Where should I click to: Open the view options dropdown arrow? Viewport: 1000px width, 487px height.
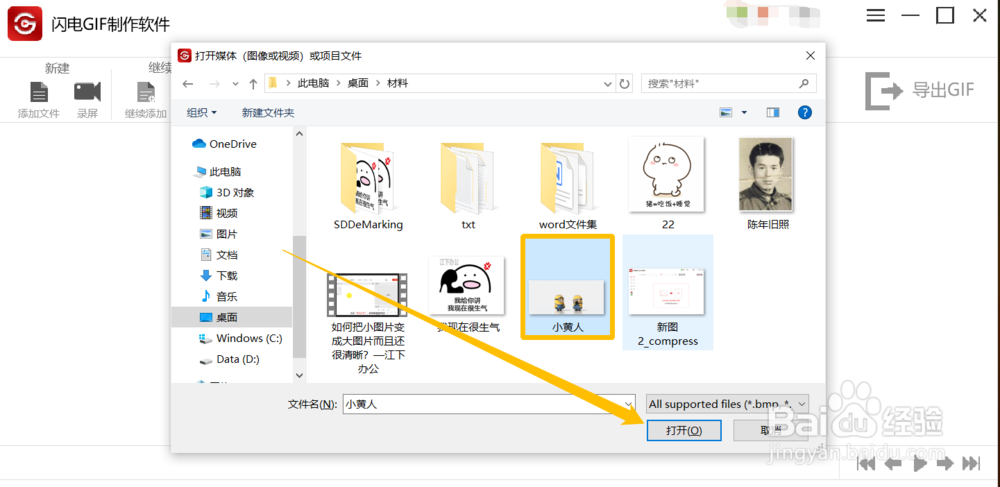coord(744,113)
